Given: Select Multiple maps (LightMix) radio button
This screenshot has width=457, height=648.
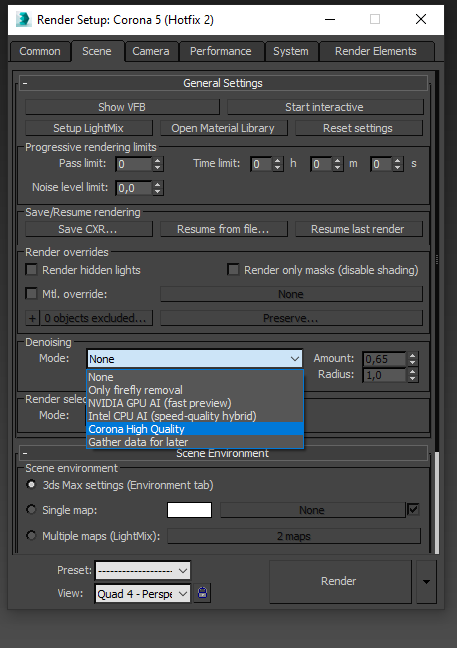Looking at the screenshot, I should point(31,536).
